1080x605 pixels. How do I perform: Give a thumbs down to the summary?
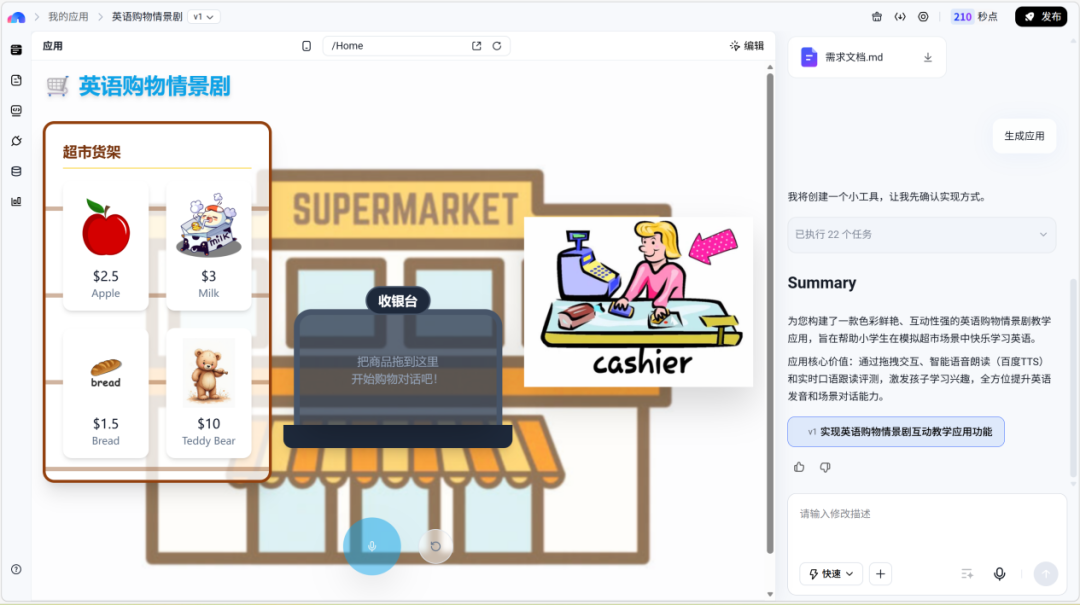[824, 467]
